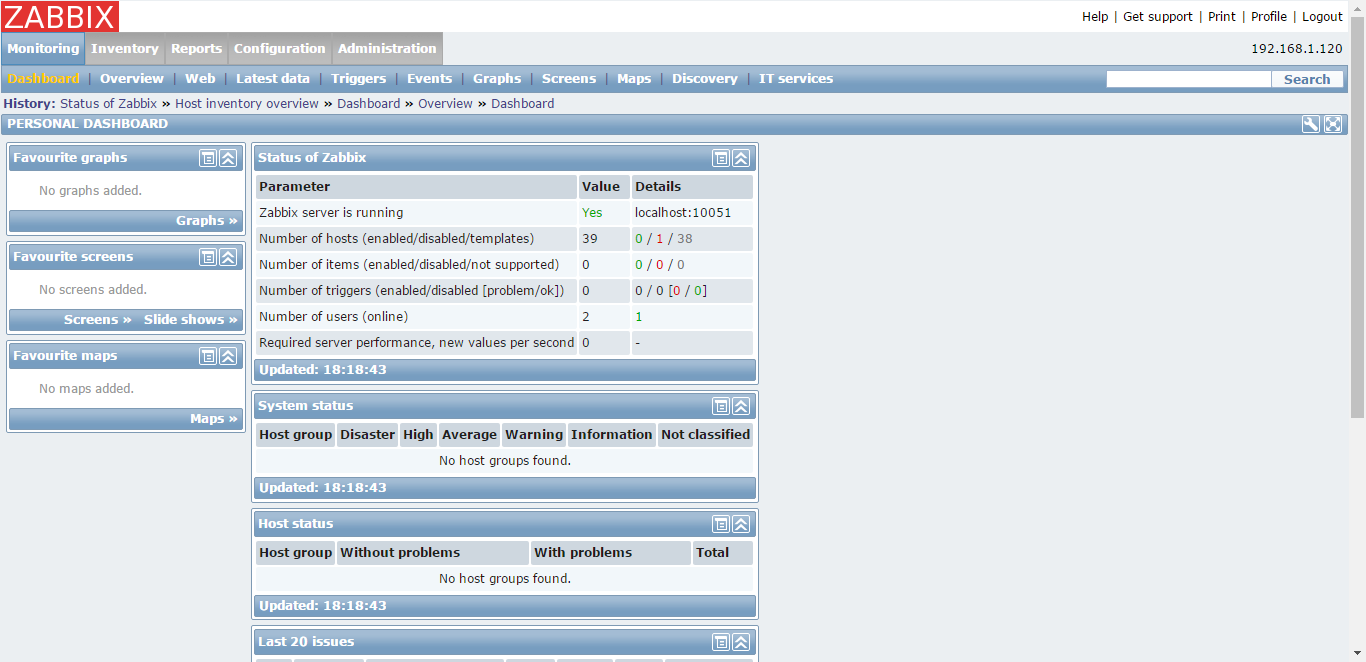The width and height of the screenshot is (1366, 662).
Task: Open the Get support link
Action: (x=1158, y=16)
